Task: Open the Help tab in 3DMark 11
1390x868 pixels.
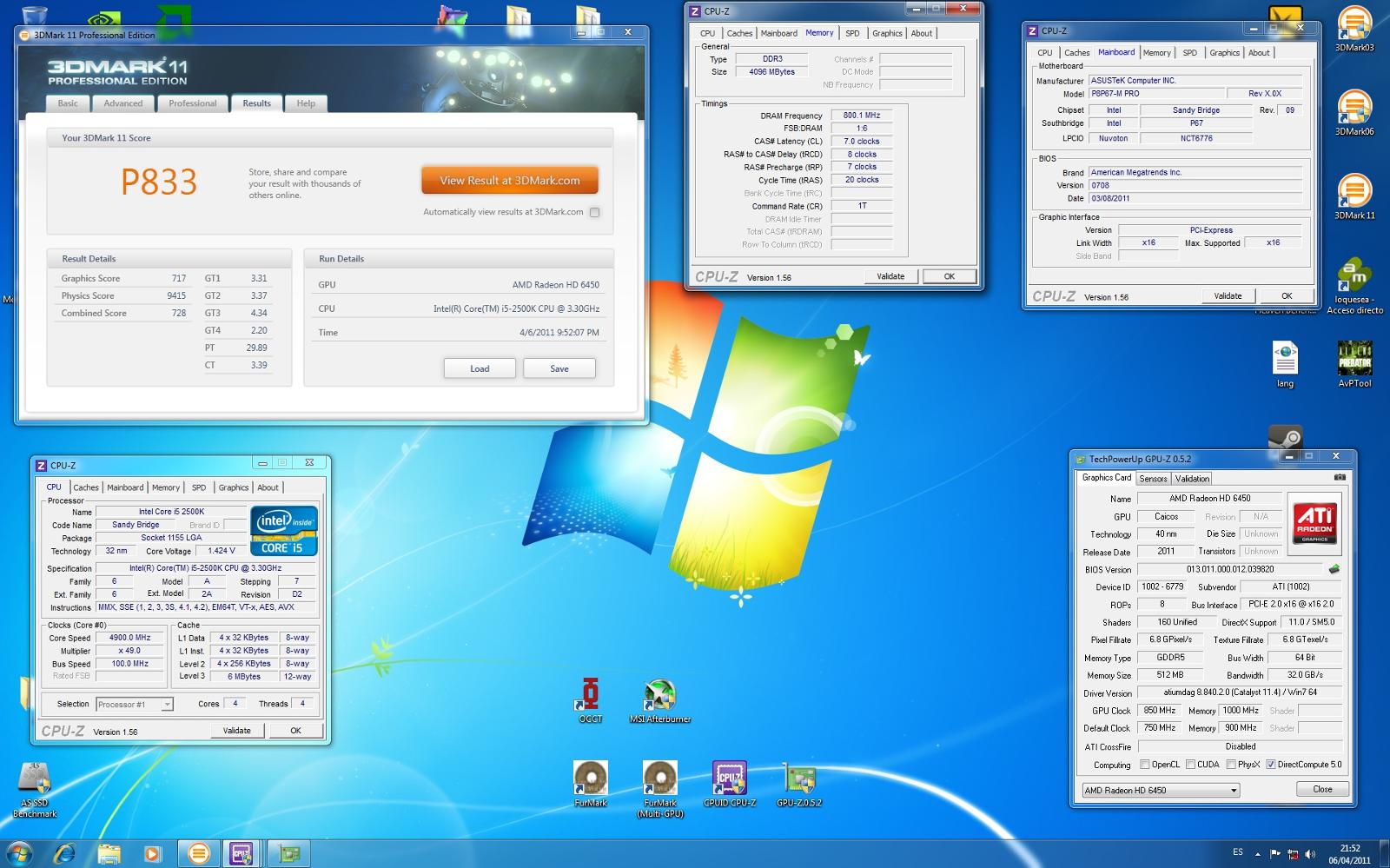Action: click(306, 103)
